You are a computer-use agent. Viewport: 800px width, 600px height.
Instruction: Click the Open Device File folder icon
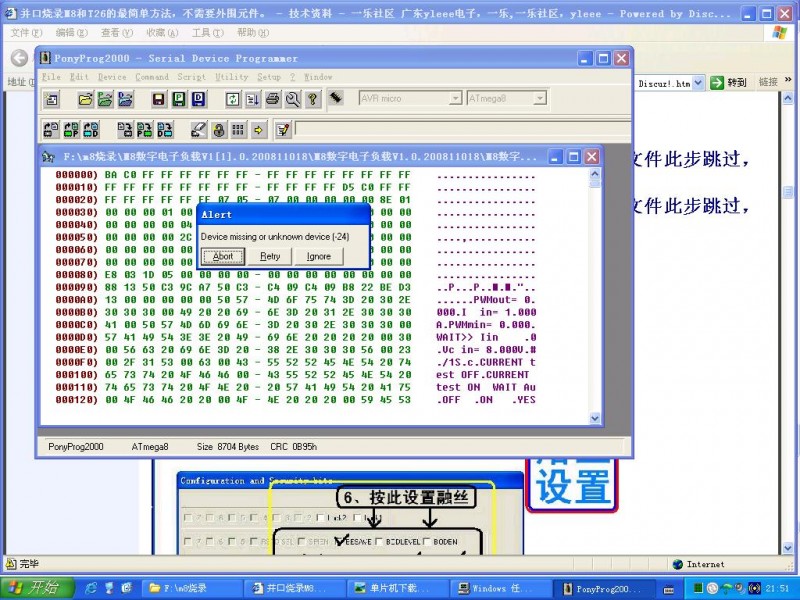coord(86,98)
